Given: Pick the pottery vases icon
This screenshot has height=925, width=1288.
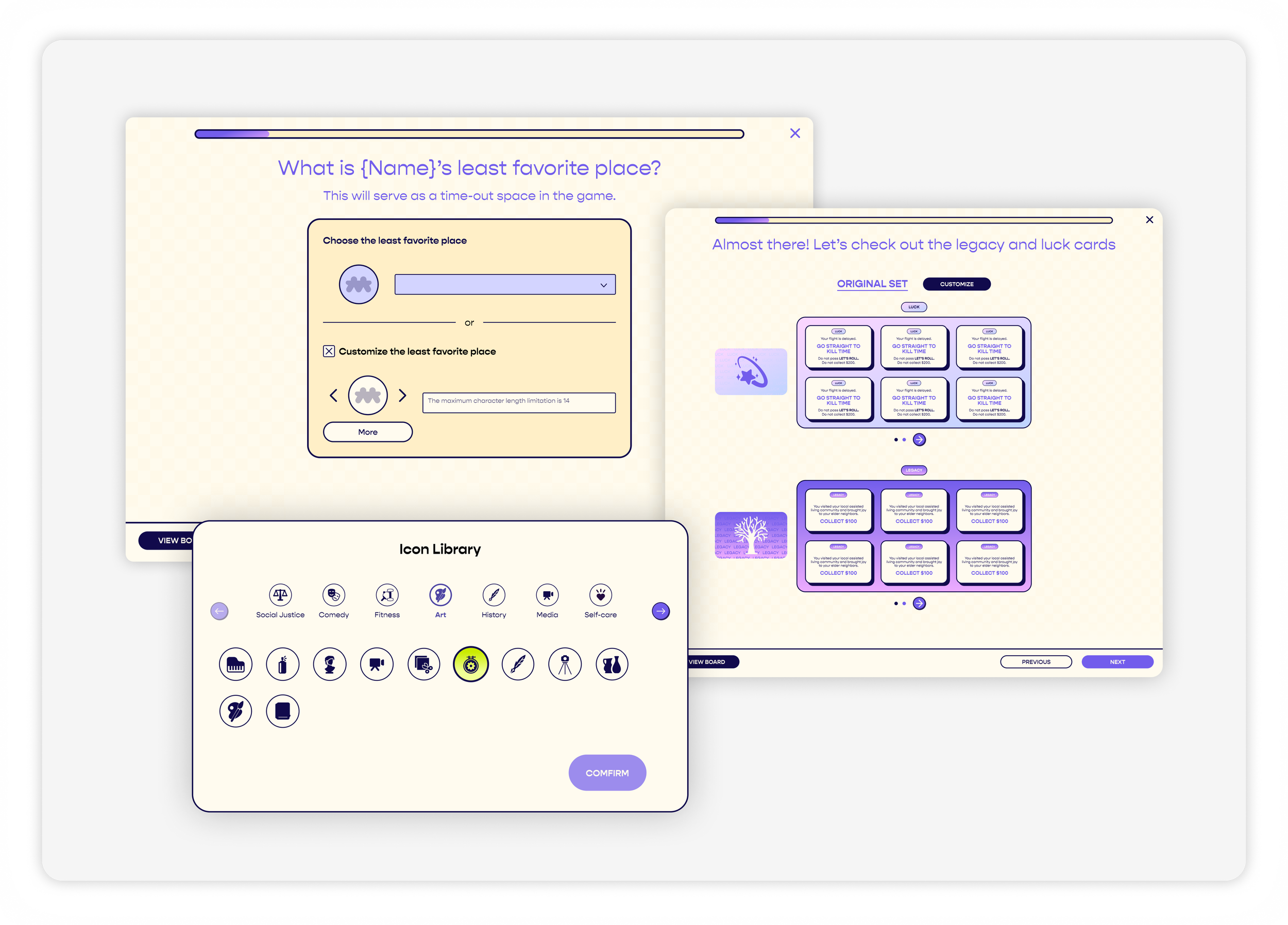Looking at the screenshot, I should pos(612,664).
